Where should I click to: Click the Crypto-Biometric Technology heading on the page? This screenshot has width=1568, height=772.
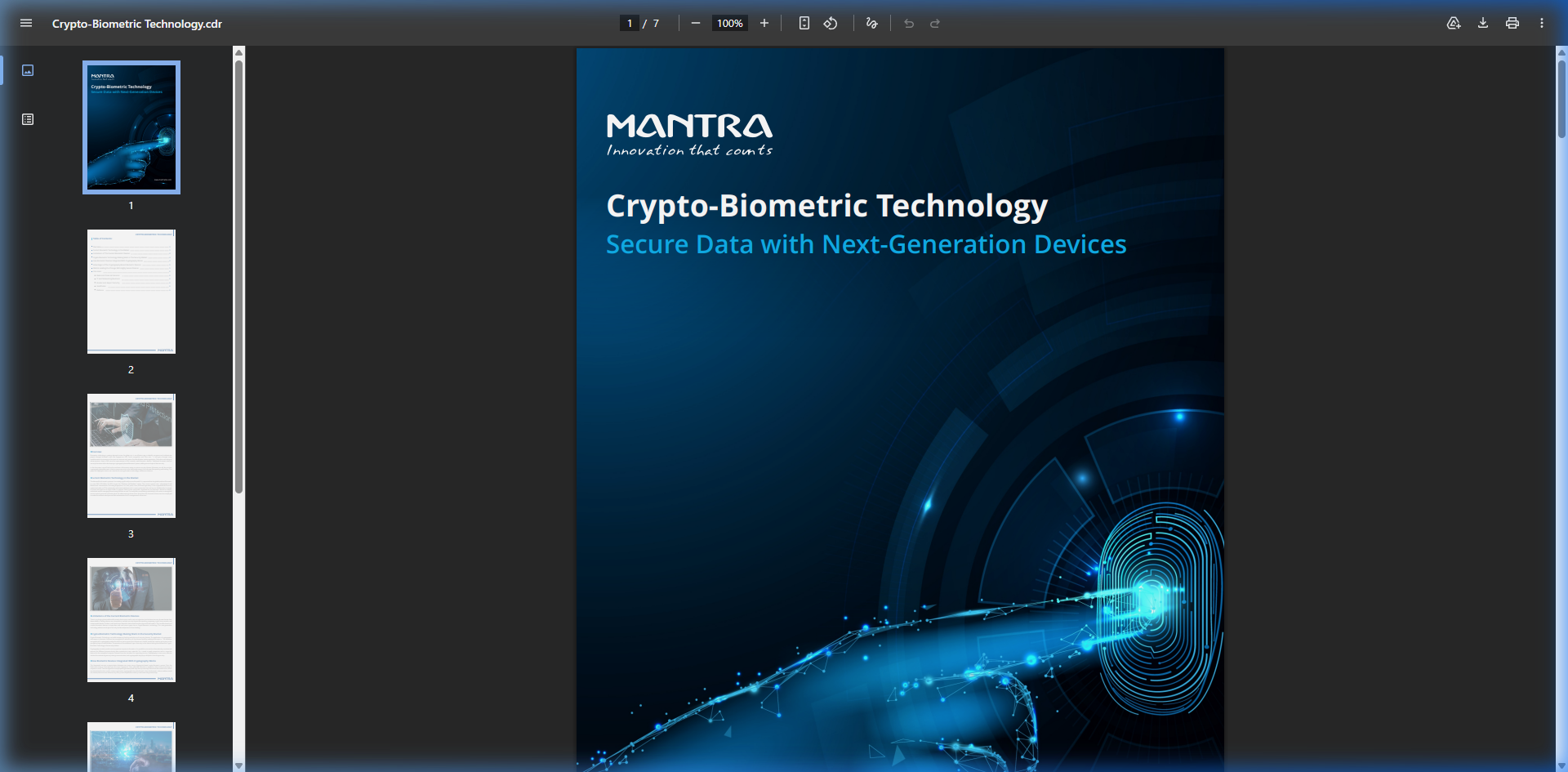[x=826, y=207]
